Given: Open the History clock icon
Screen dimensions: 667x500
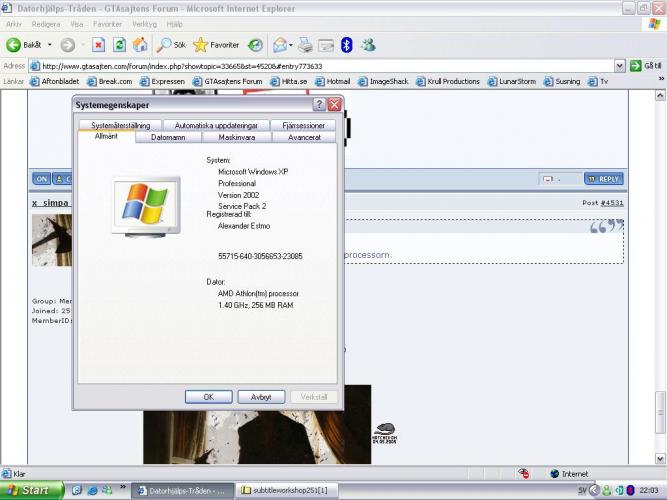Looking at the screenshot, I should click(x=255, y=45).
